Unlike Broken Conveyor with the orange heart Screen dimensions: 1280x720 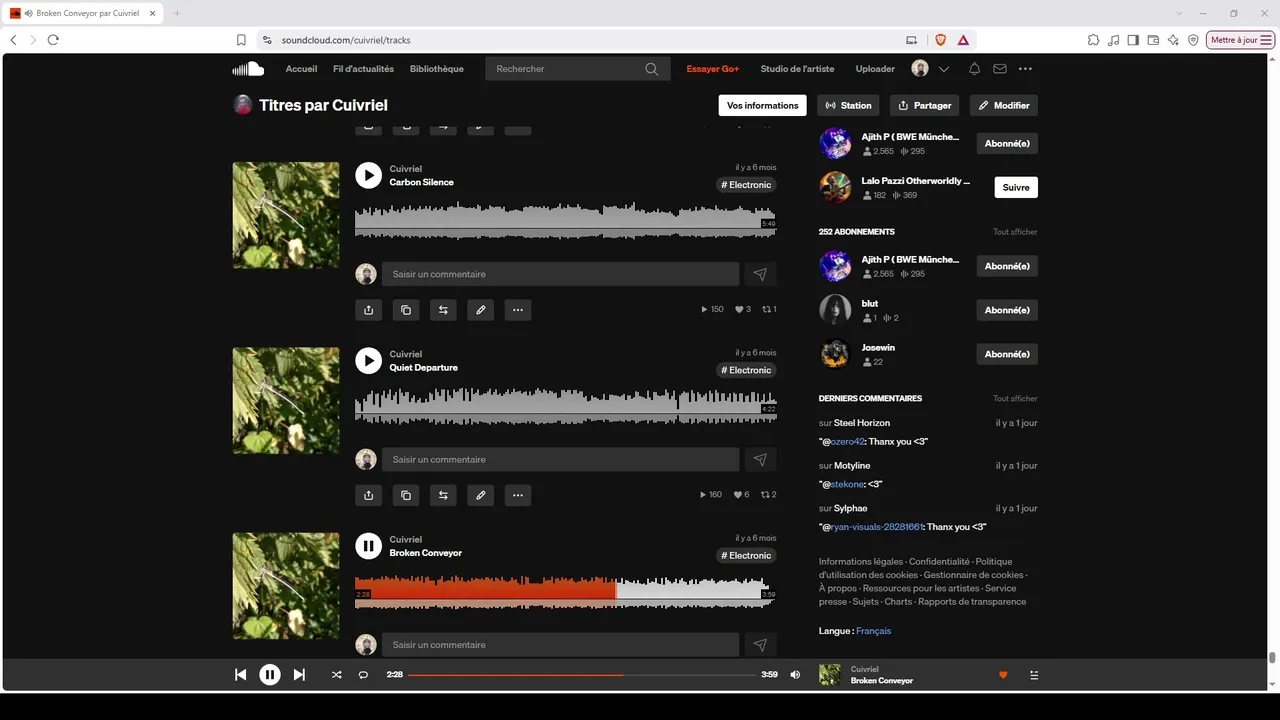click(1003, 675)
